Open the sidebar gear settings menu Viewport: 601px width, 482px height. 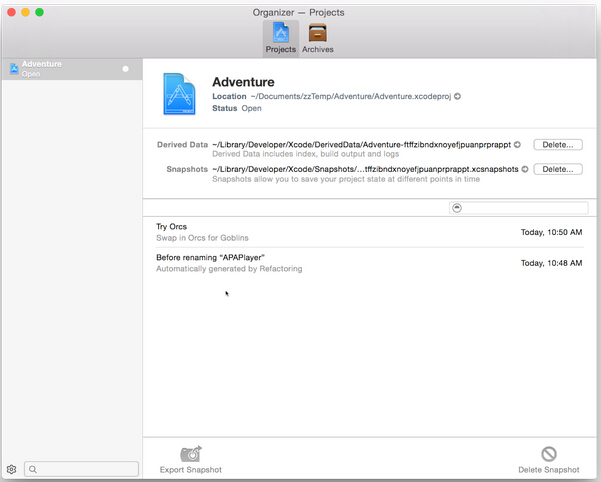point(12,469)
